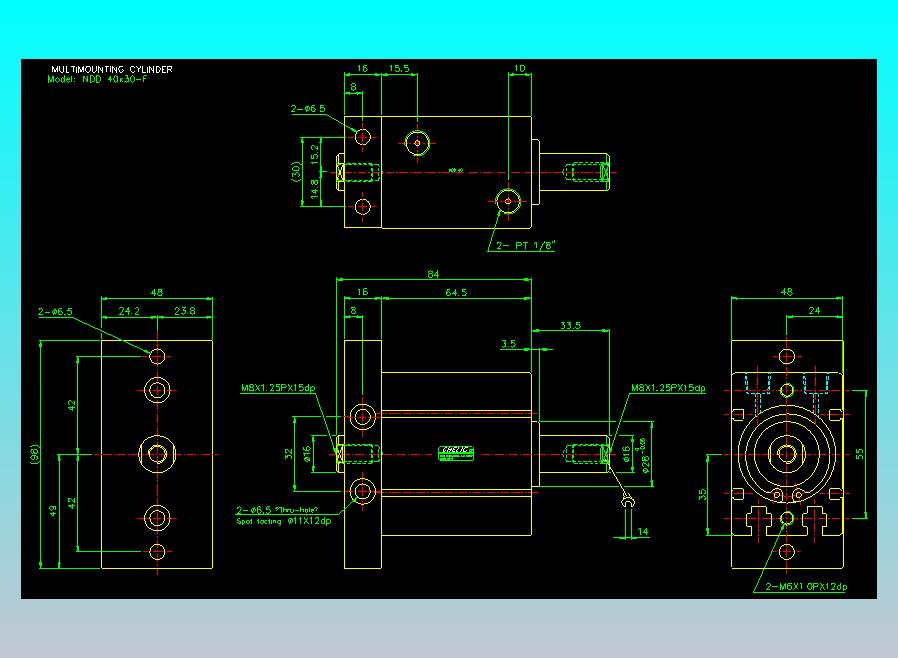Select the 33.5 rod extension dimension

(x=571, y=325)
